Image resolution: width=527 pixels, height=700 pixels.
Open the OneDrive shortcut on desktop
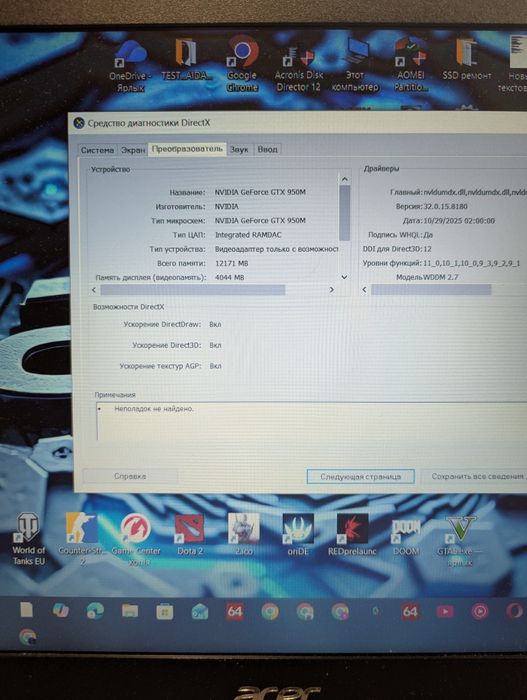click(130, 65)
